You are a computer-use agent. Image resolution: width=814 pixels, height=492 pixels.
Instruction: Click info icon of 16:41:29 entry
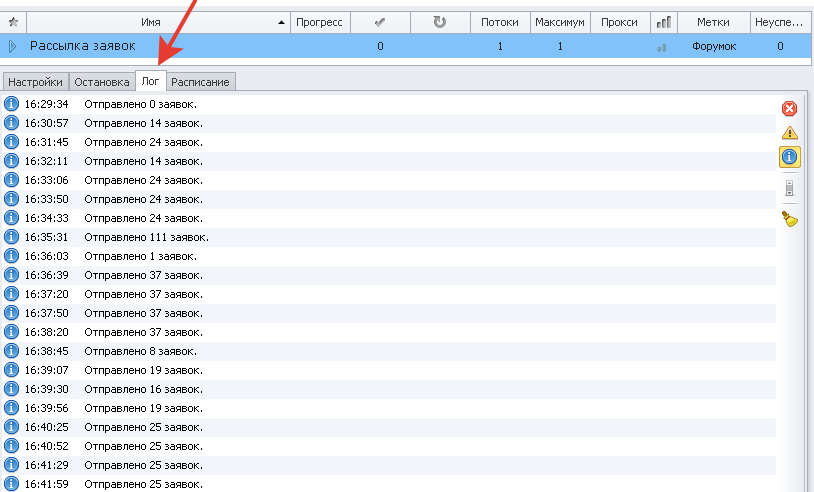[11, 464]
